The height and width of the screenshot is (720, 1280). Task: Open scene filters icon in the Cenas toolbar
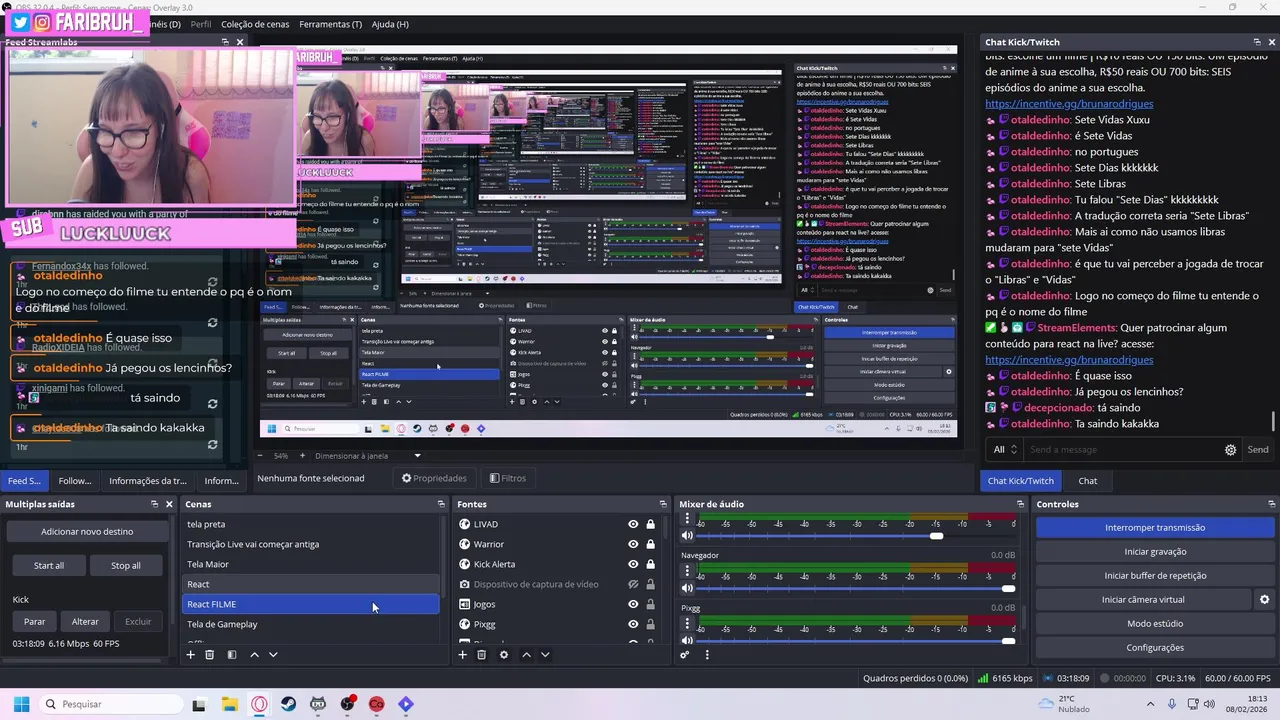tap(232, 655)
